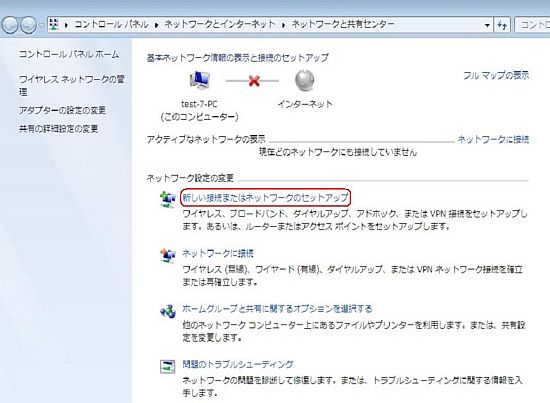Select アダプターの設定の変更 in sidebar
This screenshot has width=550, height=403.
62,110
